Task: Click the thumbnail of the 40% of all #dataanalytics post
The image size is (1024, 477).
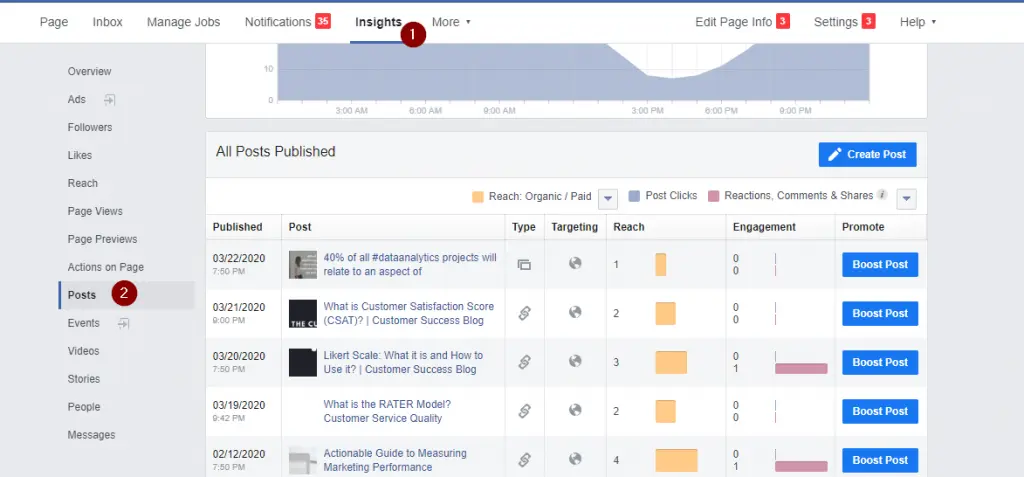Action: point(303,265)
